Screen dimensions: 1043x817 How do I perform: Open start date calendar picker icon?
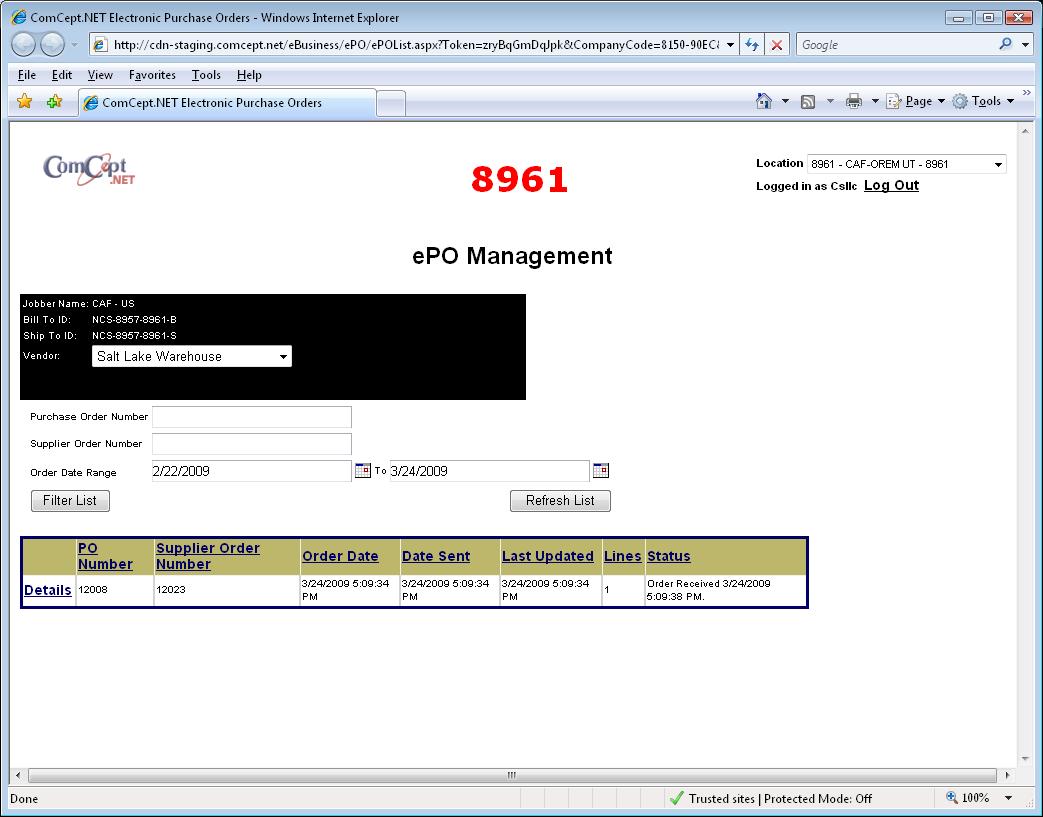(362, 471)
